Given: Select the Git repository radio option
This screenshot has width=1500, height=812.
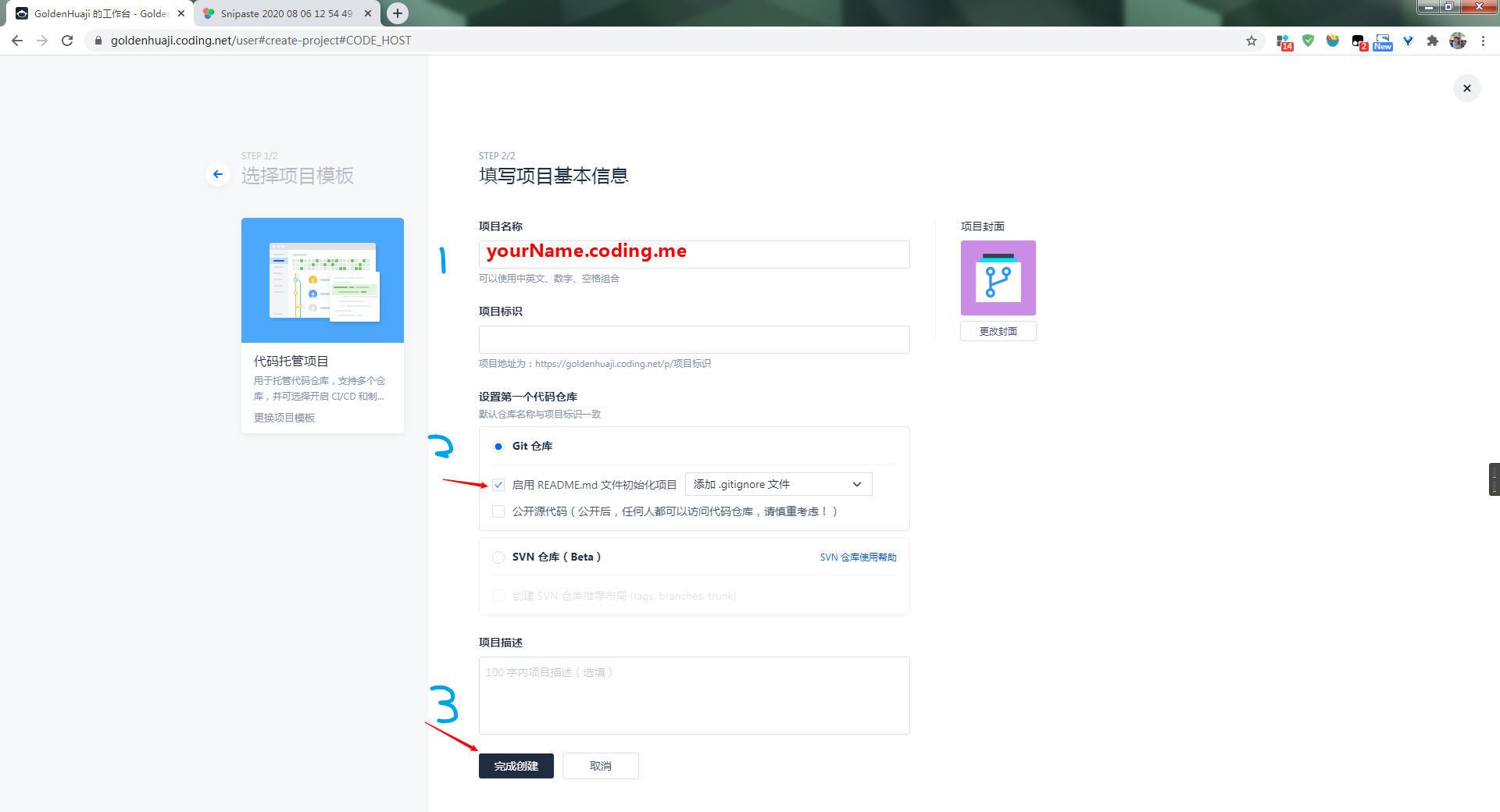Looking at the screenshot, I should (498, 447).
